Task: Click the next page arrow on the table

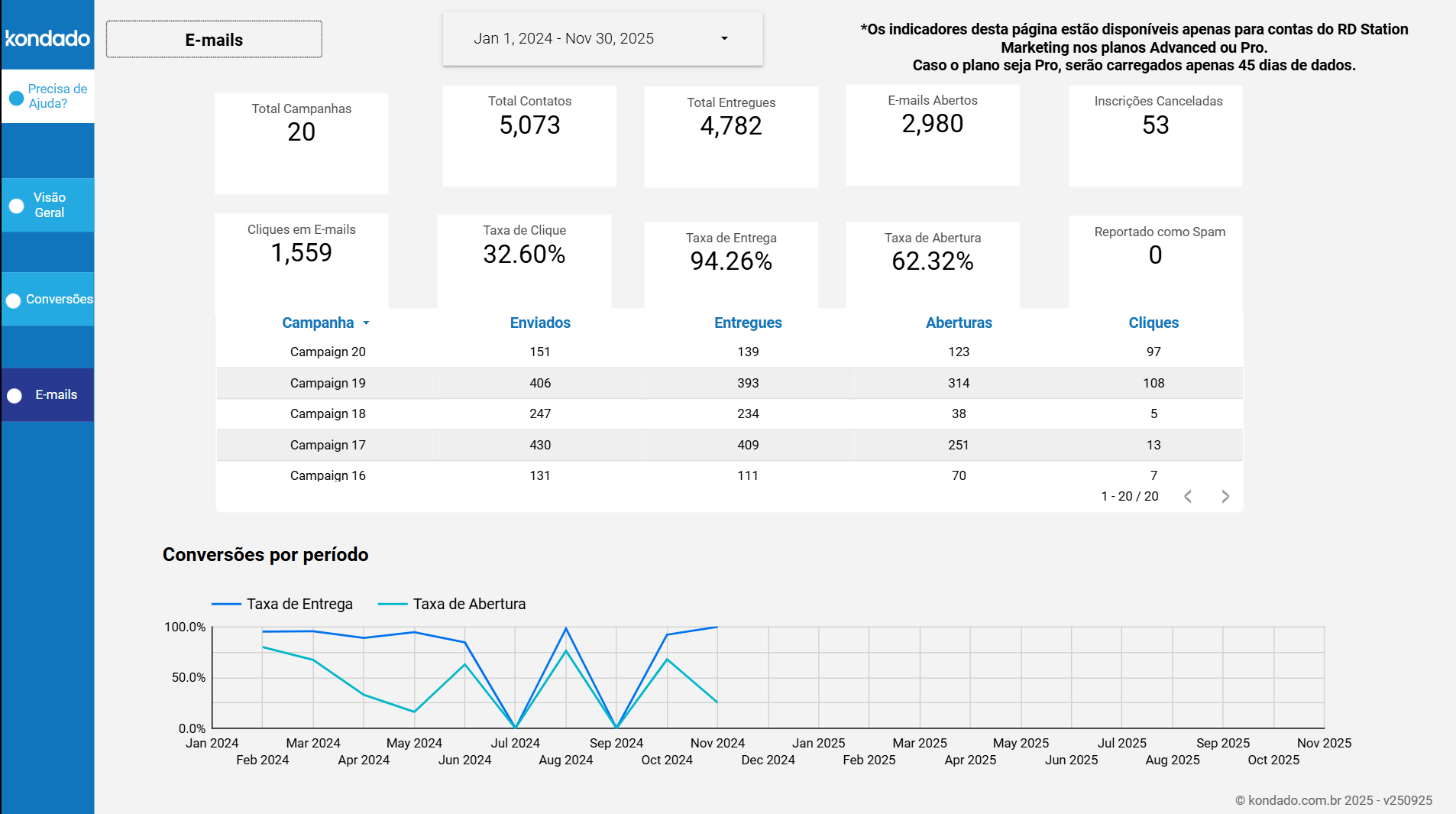Action: coord(1225,496)
